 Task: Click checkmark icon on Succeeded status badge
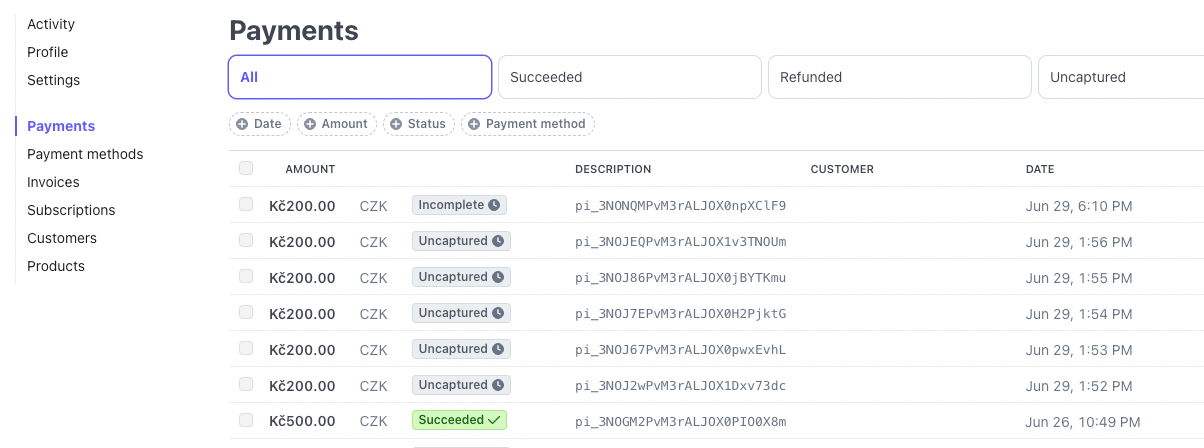494,421
